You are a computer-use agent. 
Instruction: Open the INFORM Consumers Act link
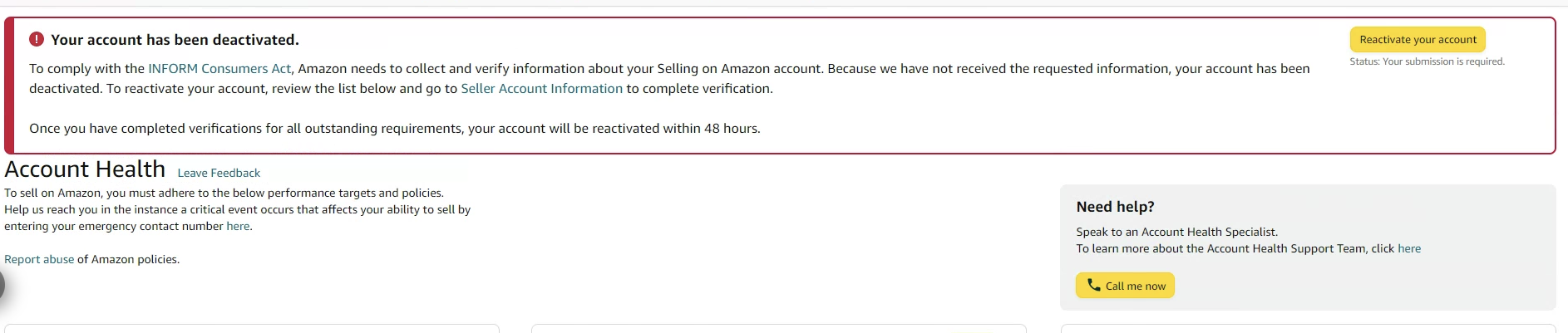[x=219, y=68]
